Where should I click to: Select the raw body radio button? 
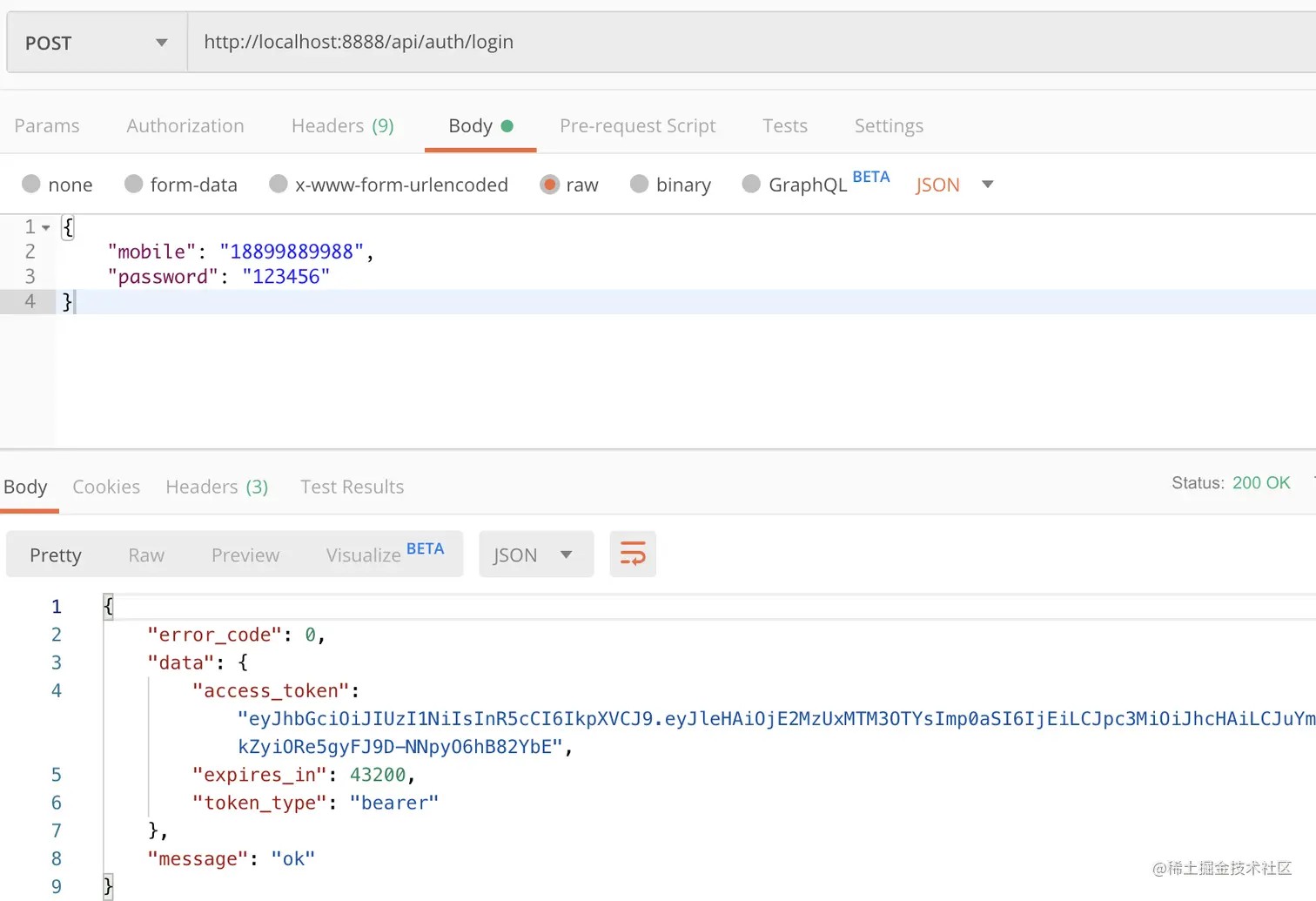point(549,184)
